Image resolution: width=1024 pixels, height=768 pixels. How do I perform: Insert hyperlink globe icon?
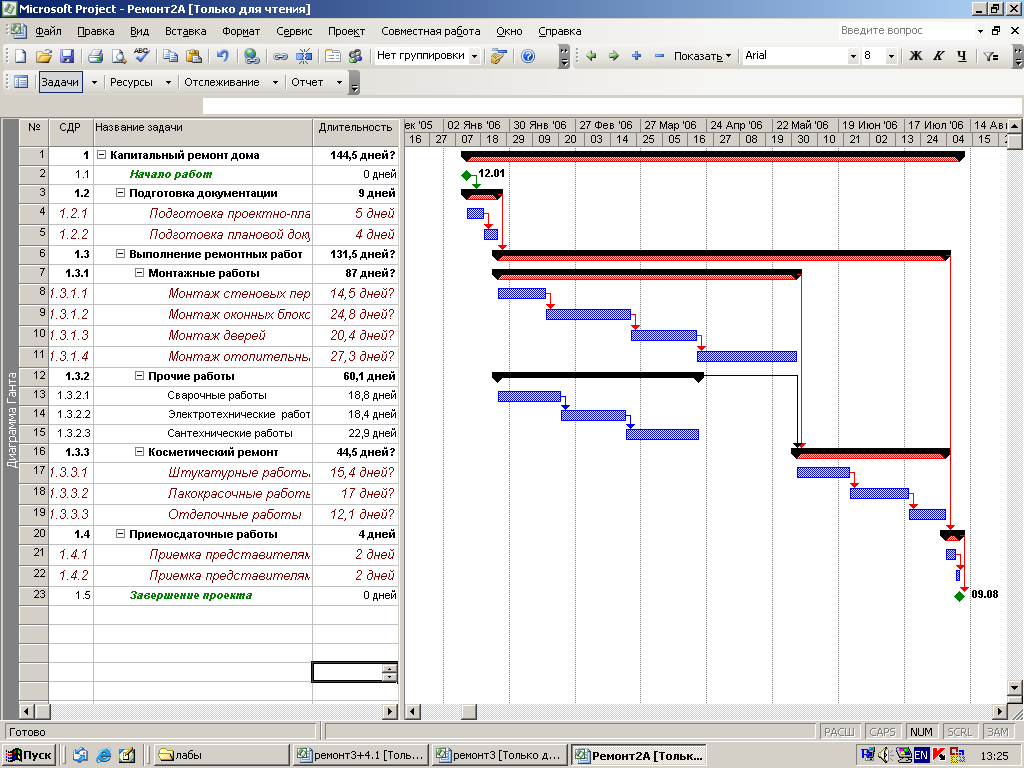[251, 56]
